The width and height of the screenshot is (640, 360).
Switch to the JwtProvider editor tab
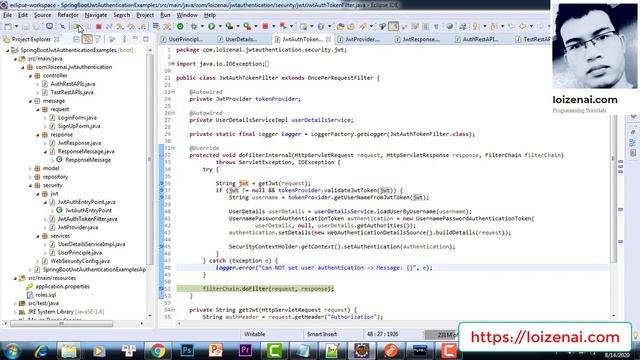(x=362, y=39)
